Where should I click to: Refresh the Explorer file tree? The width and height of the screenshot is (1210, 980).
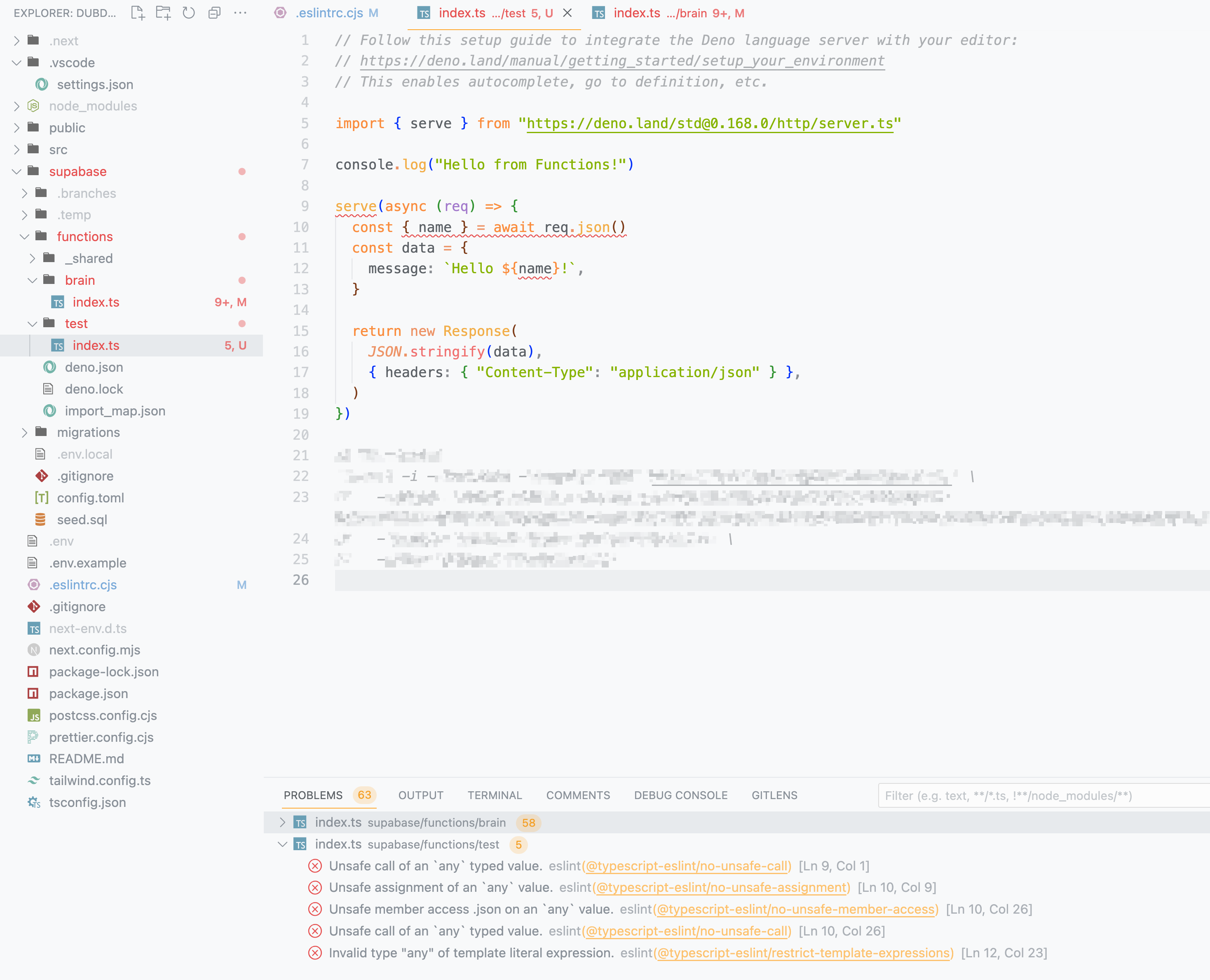(x=189, y=13)
